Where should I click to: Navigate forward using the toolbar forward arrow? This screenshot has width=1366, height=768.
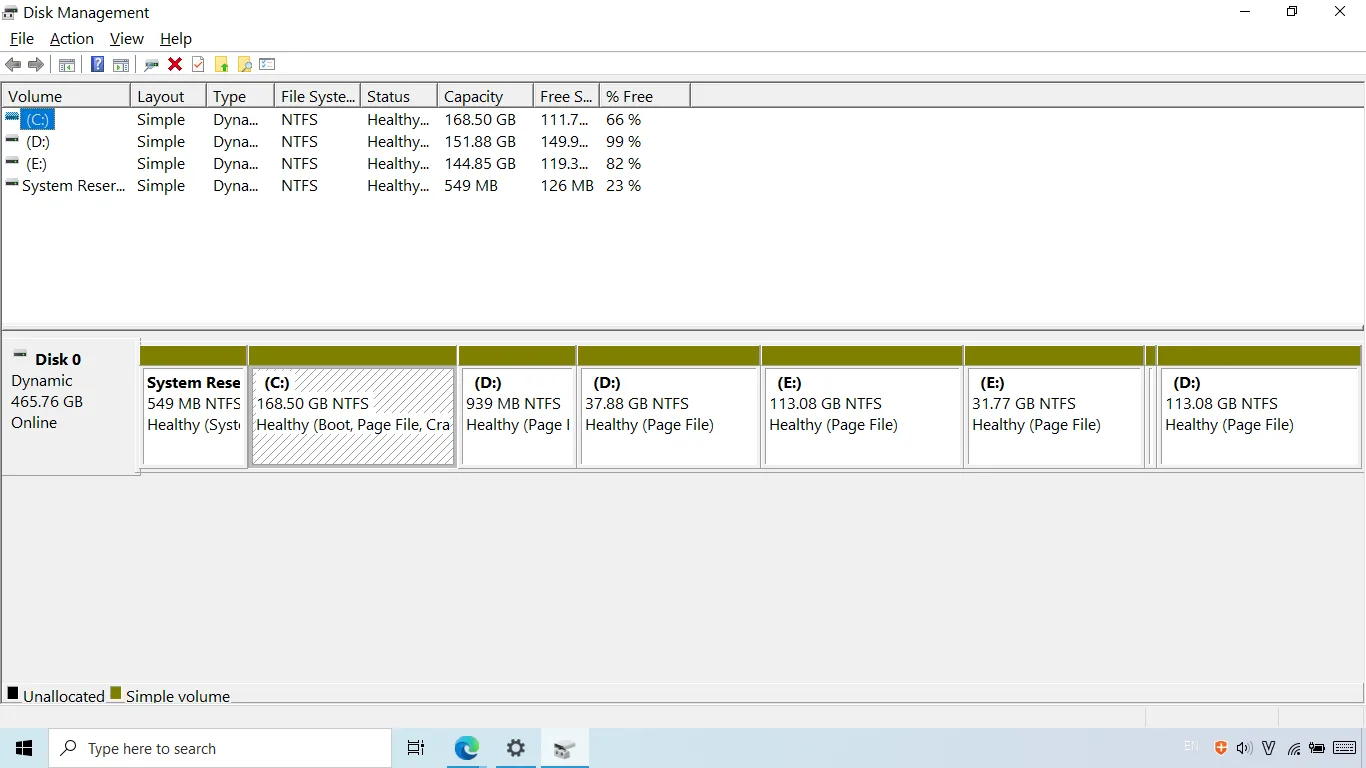pyautogui.click(x=37, y=64)
